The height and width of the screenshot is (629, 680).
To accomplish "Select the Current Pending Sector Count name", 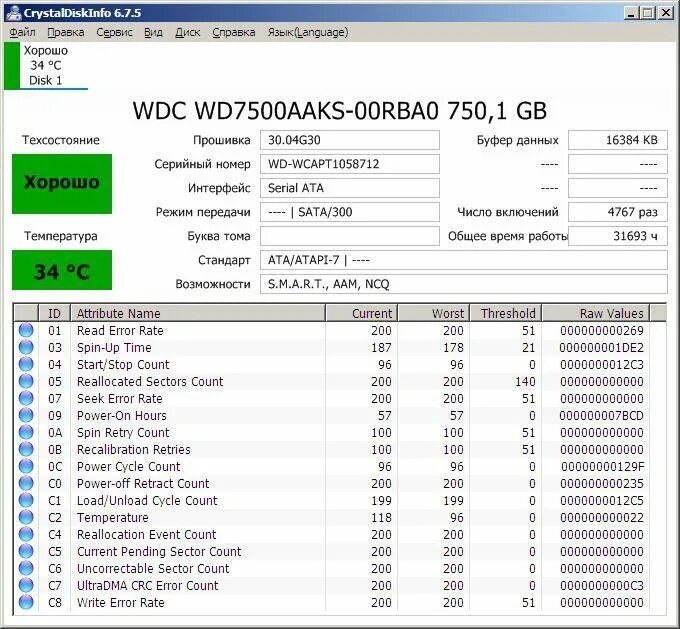I will 159,551.
